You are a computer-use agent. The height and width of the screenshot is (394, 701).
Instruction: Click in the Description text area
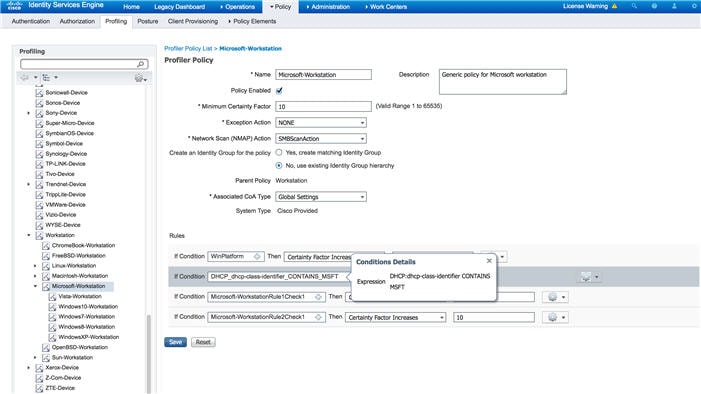(x=503, y=81)
